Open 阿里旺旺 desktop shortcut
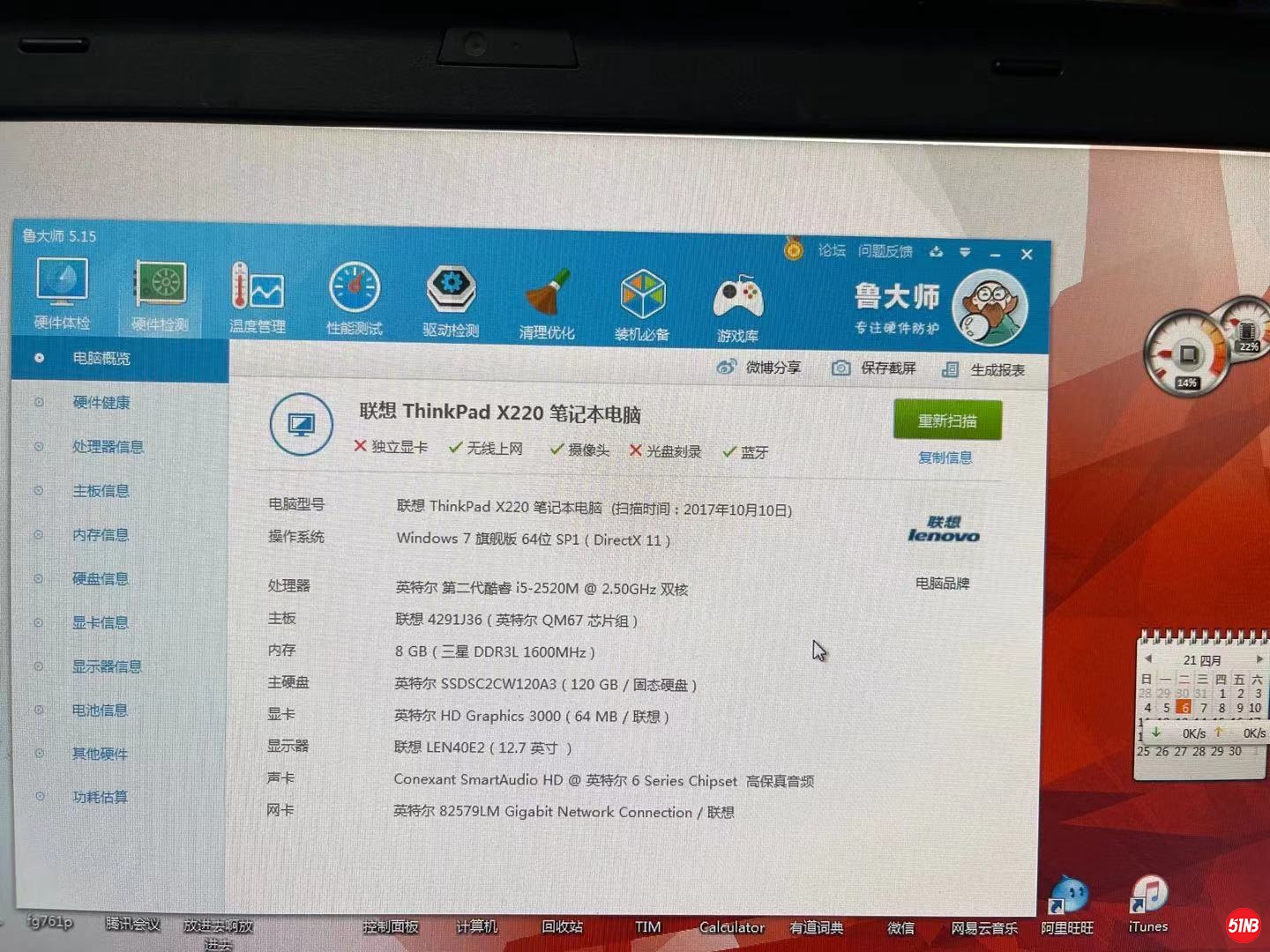Viewport: 1270px width, 952px height. [1067, 905]
